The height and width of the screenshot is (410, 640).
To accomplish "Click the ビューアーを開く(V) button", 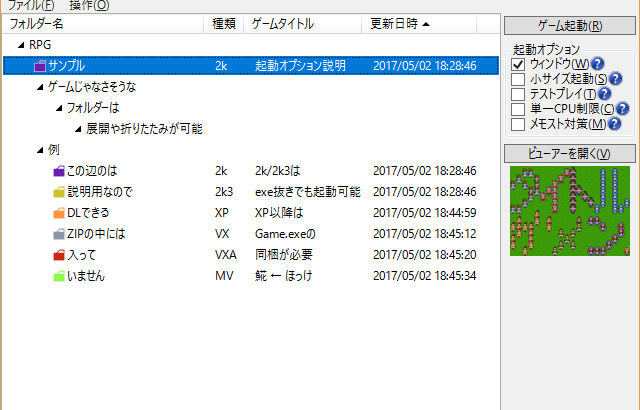I will coord(570,153).
